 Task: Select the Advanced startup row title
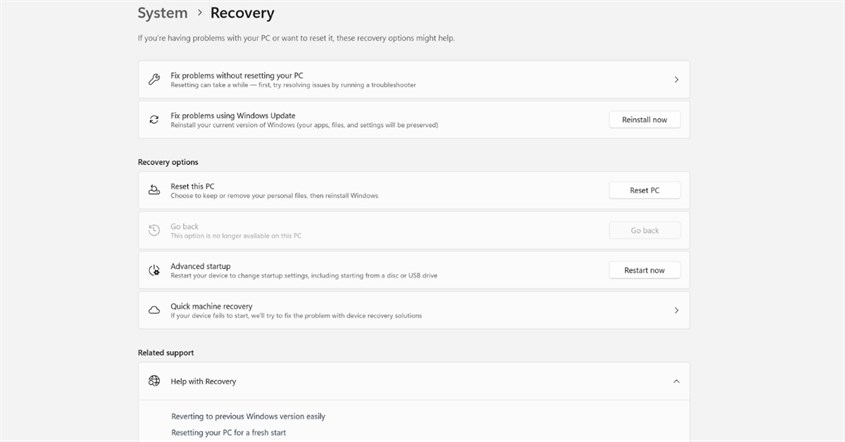(200, 266)
